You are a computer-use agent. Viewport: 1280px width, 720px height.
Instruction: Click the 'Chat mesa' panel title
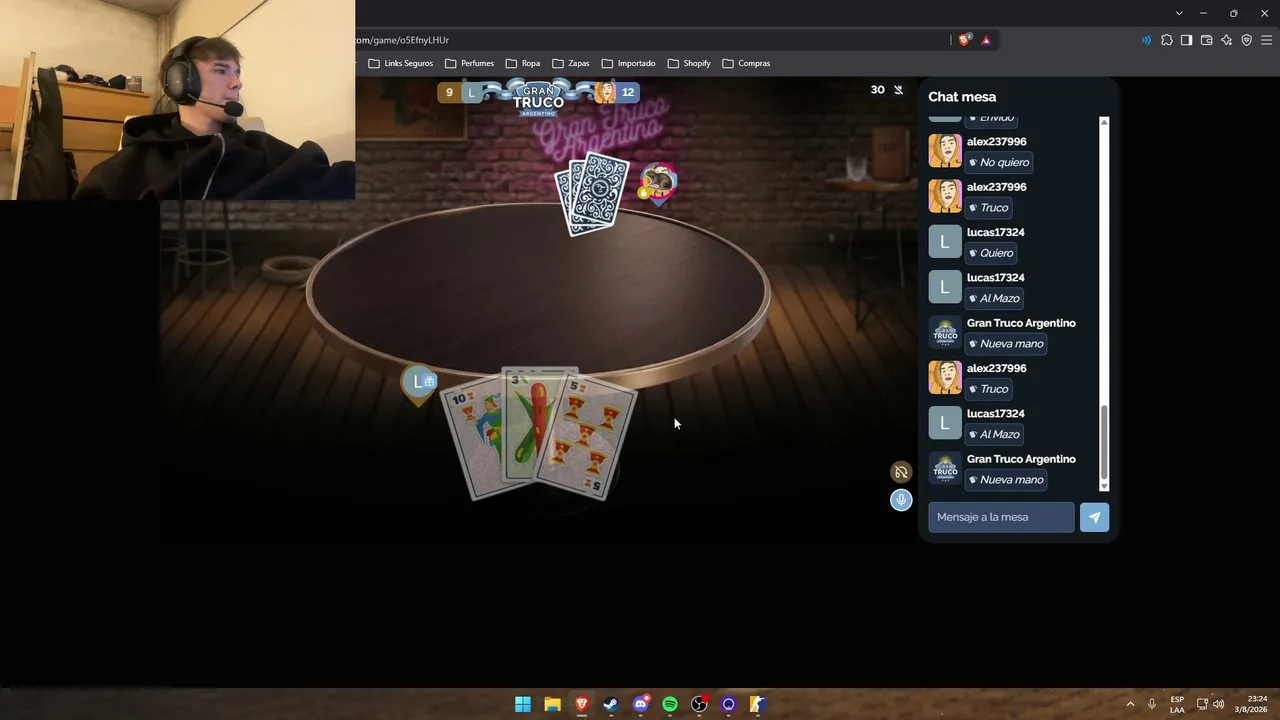pos(962,97)
